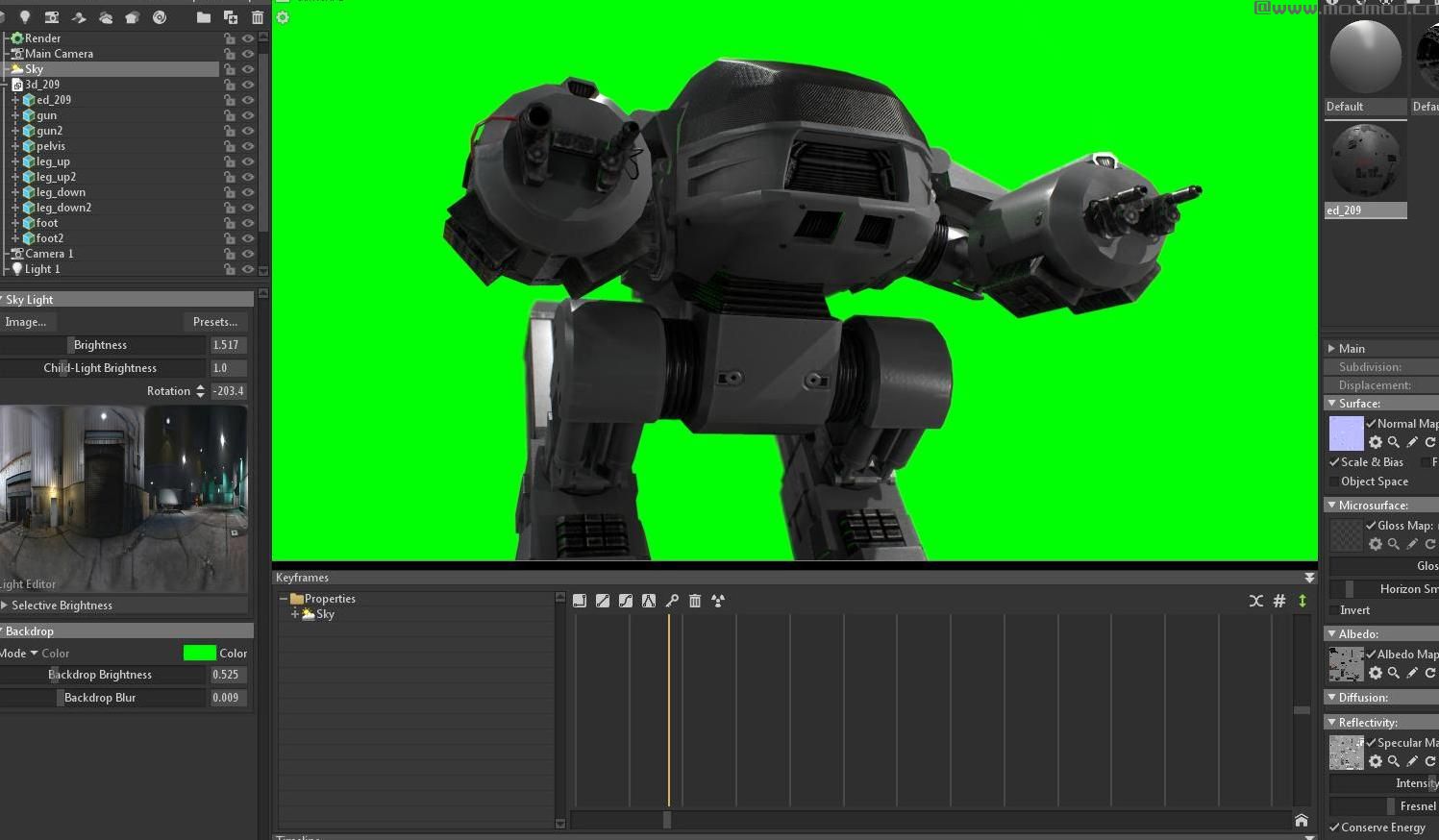Disable the Scale & Bias checkbox
This screenshot has height=840, width=1439.
click(x=1333, y=461)
